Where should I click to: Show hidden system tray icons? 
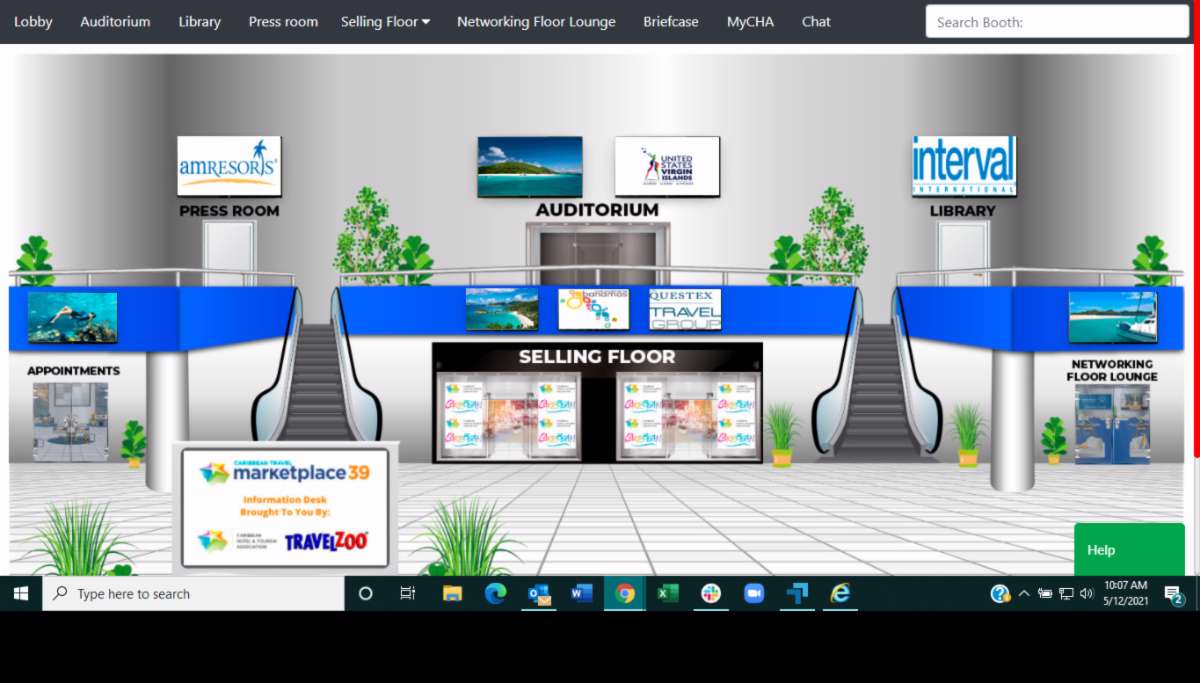point(1024,594)
